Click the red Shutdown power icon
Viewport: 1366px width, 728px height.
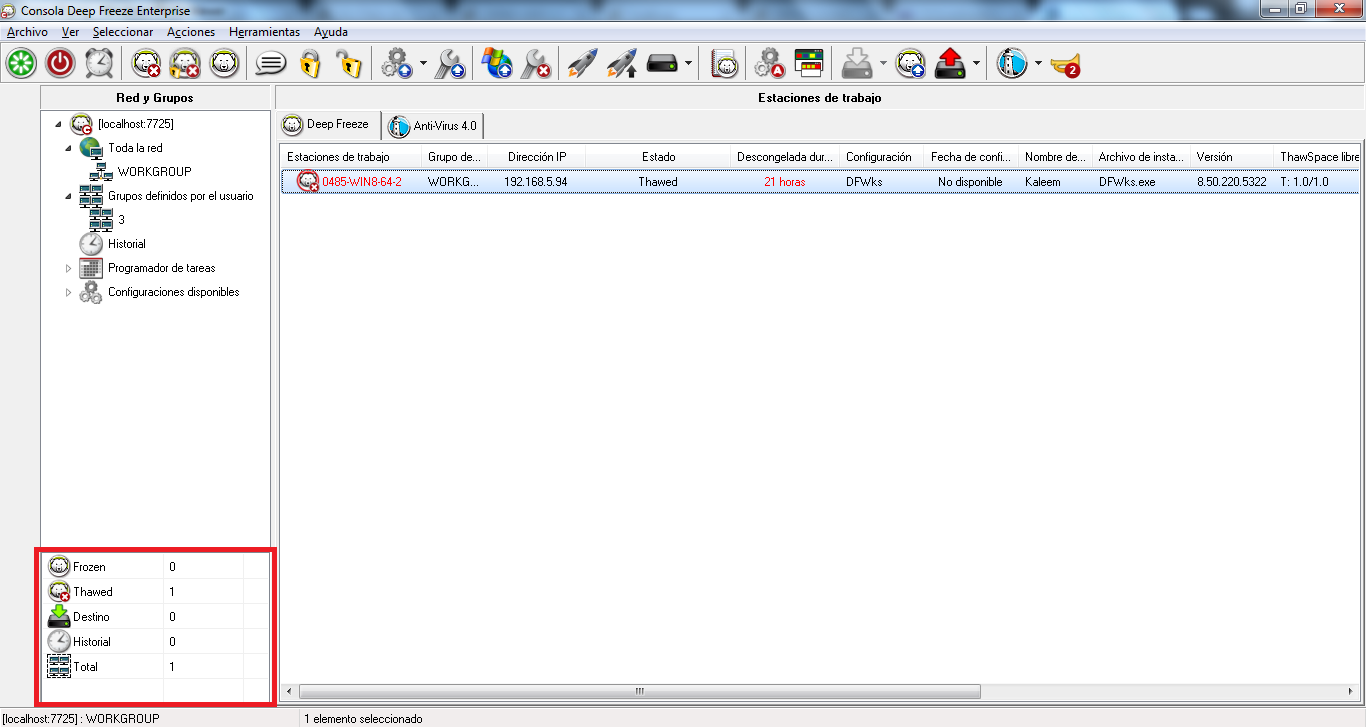tap(60, 64)
